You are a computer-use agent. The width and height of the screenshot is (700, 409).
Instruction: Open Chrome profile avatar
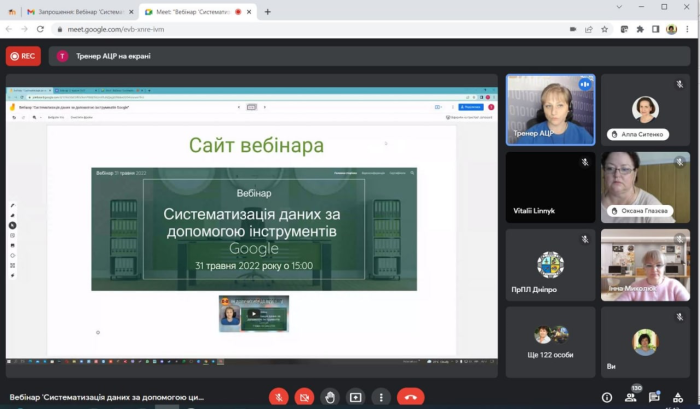[x=671, y=29]
